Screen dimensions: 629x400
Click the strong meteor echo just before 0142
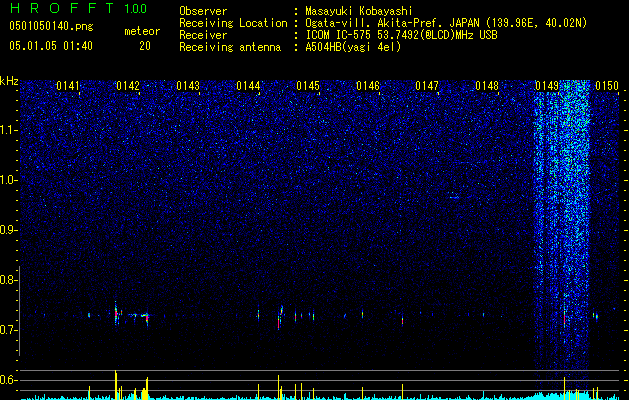pyautogui.click(x=116, y=314)
